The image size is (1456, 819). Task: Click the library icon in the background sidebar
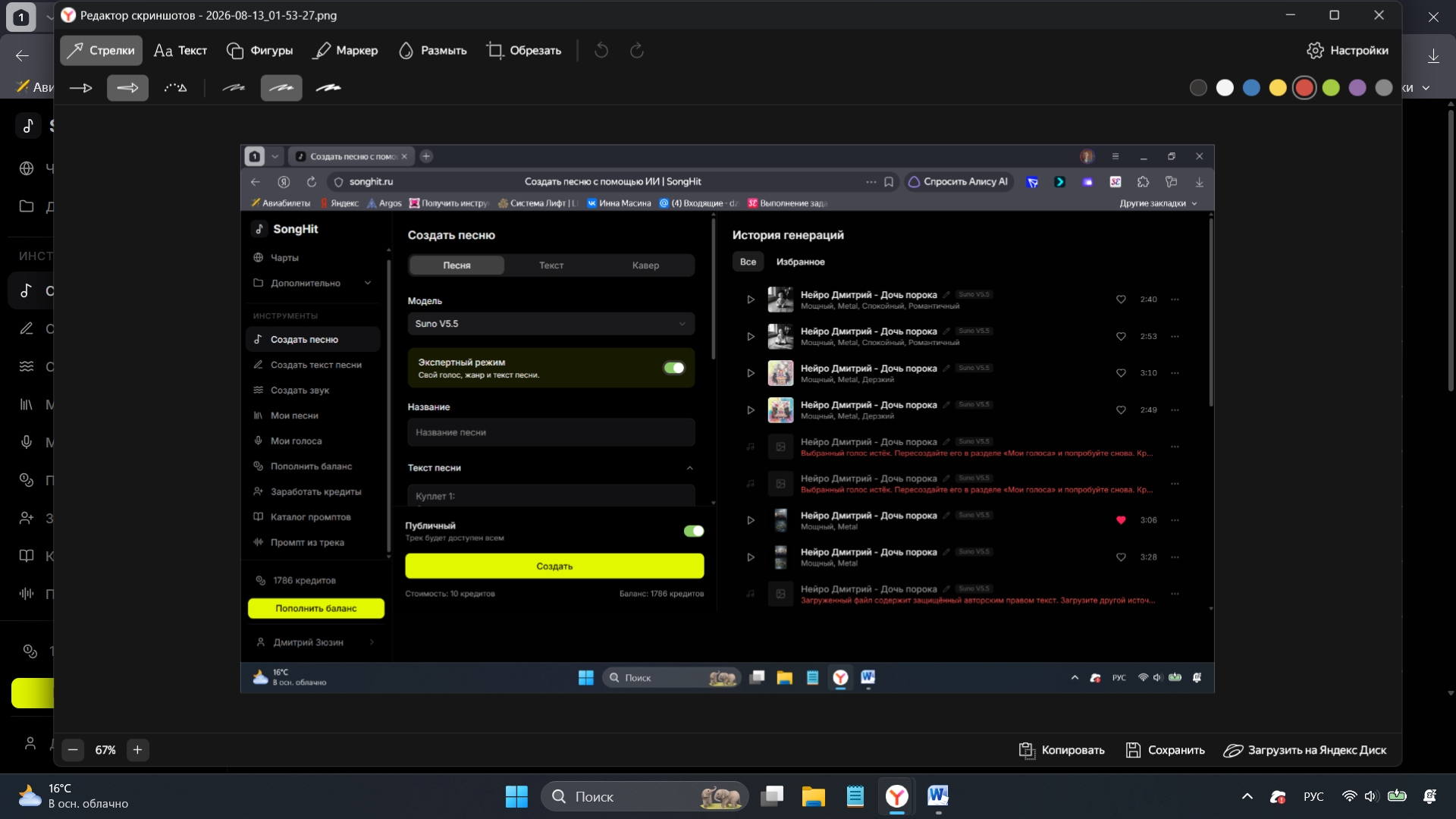27,404
